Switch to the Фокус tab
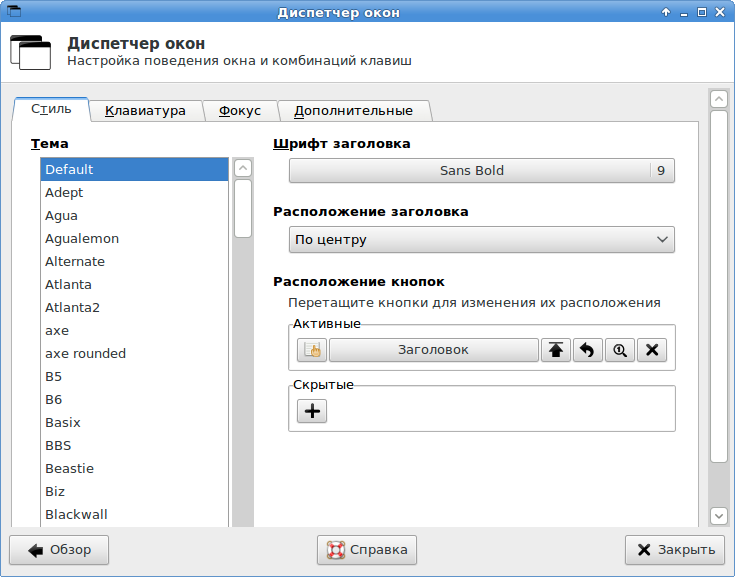The width and height of the screenshot is (735, 577). click(x=240, y=111)
